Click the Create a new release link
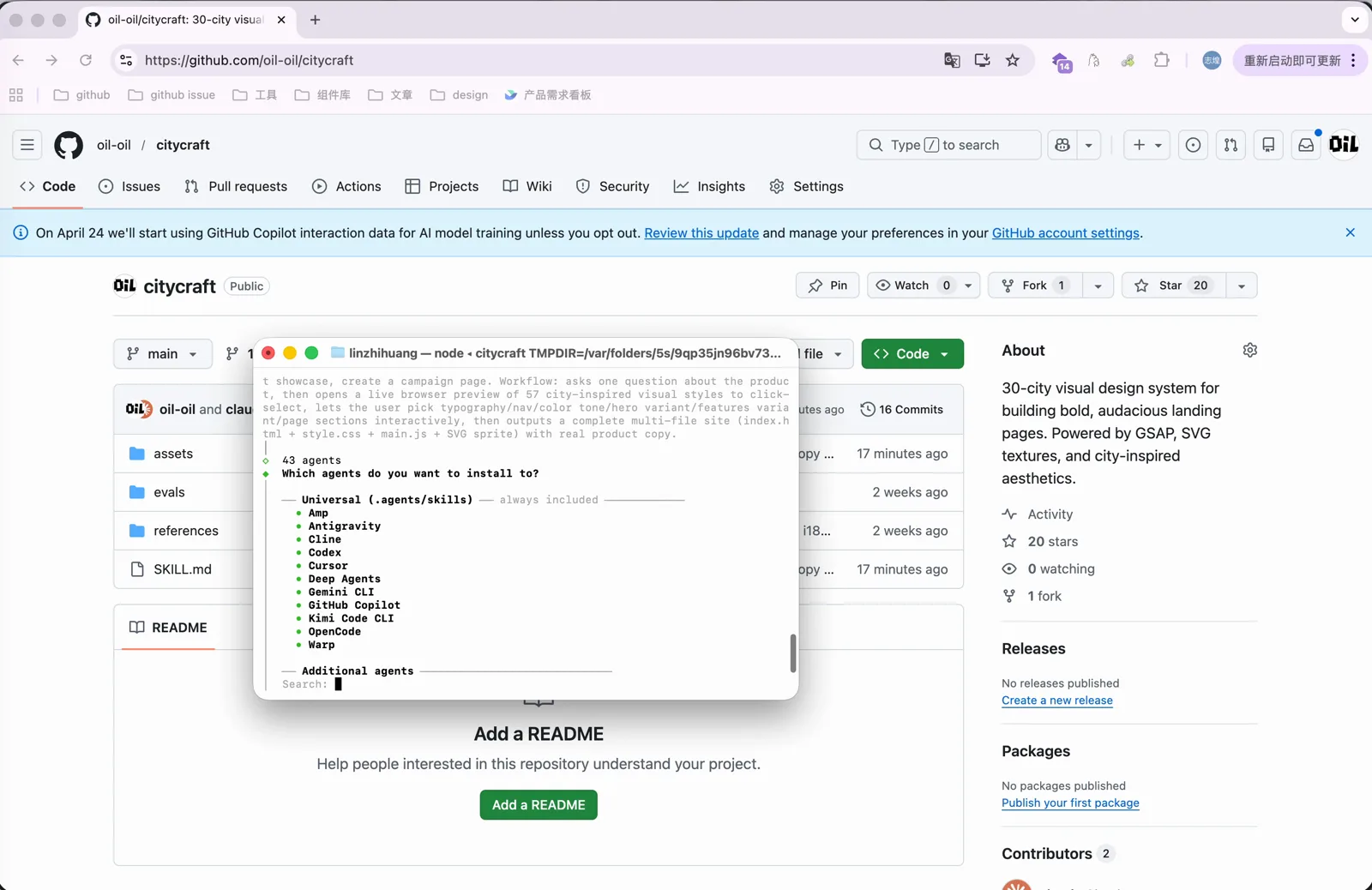 click(x=1057, y=701)
